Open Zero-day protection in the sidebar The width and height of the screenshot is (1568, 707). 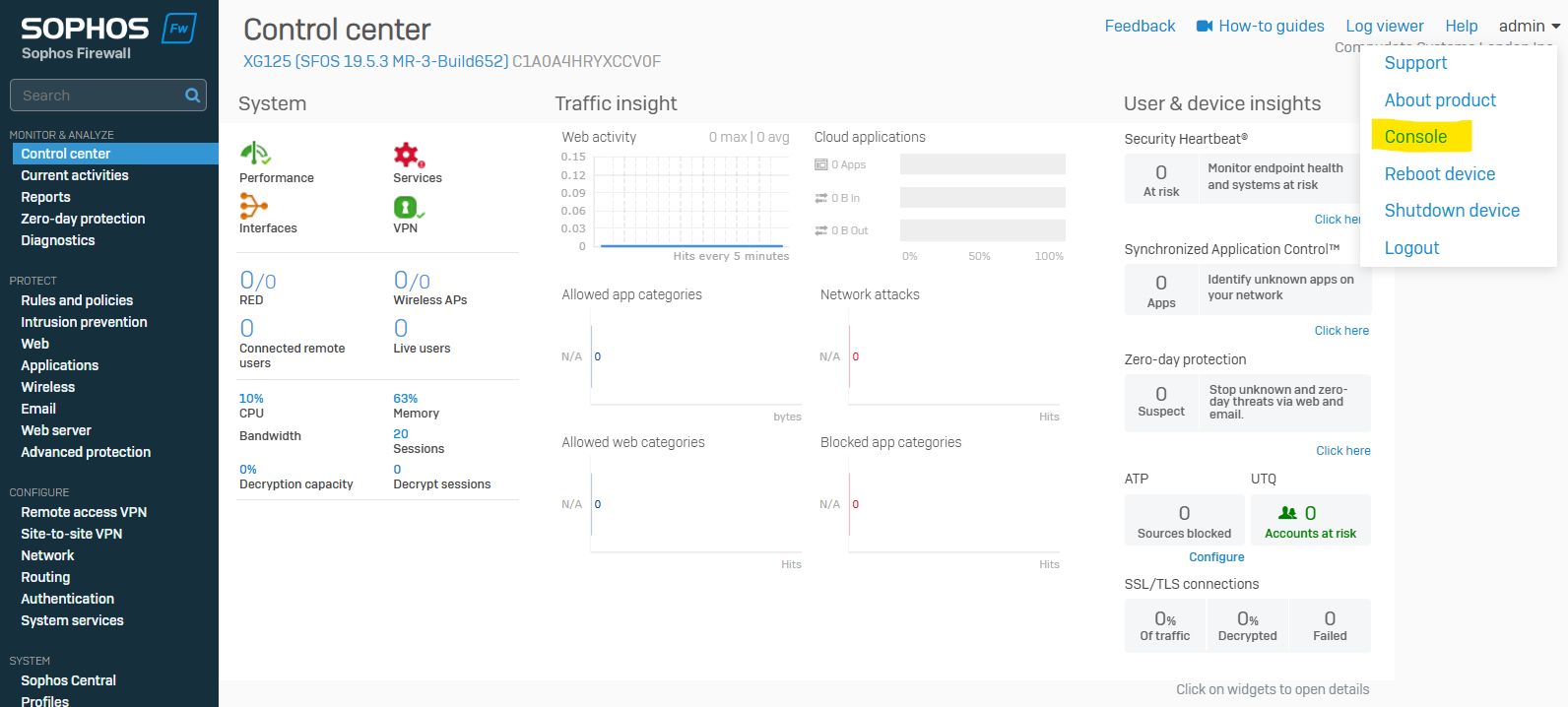(x=83, y=219)
